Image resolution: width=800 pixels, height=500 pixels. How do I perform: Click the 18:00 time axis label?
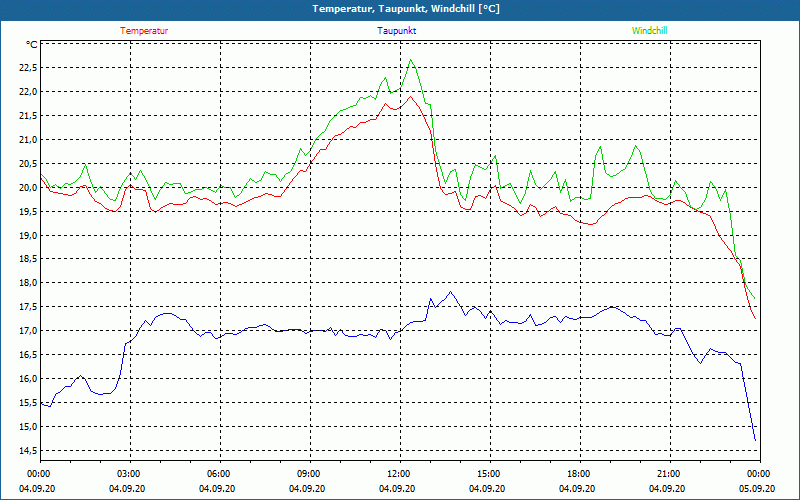click(x=581, y=474)
